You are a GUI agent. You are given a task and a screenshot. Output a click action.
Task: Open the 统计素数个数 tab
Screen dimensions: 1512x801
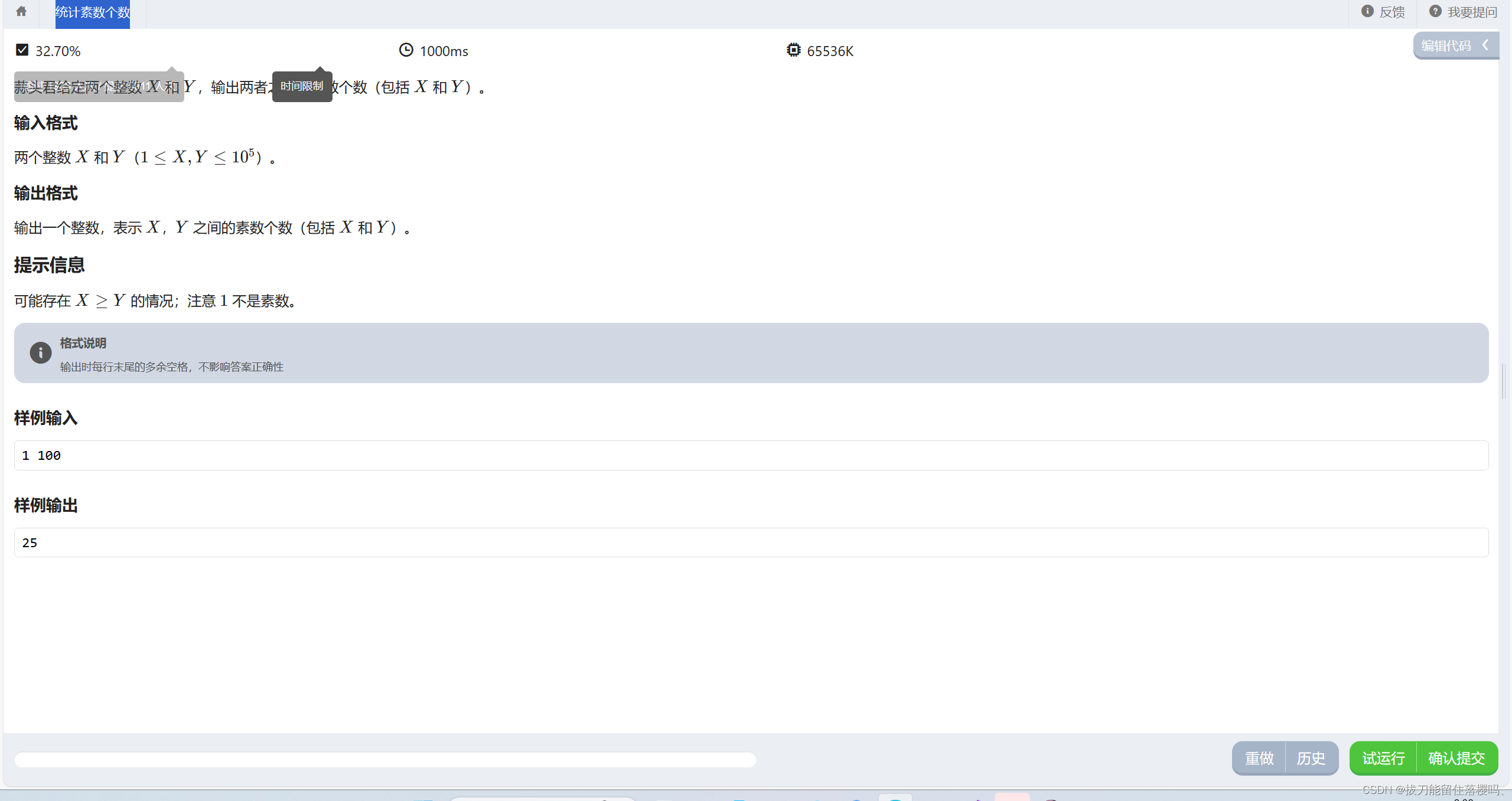point(93,13)
